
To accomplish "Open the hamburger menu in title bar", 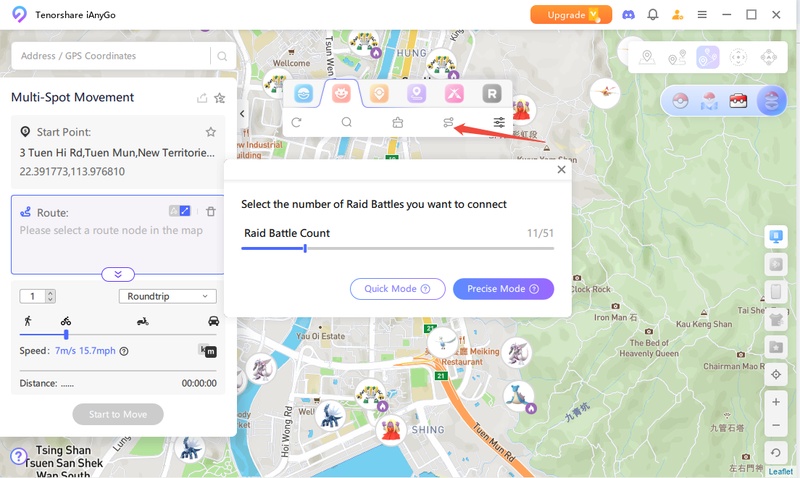I will (x=702, y=15).
